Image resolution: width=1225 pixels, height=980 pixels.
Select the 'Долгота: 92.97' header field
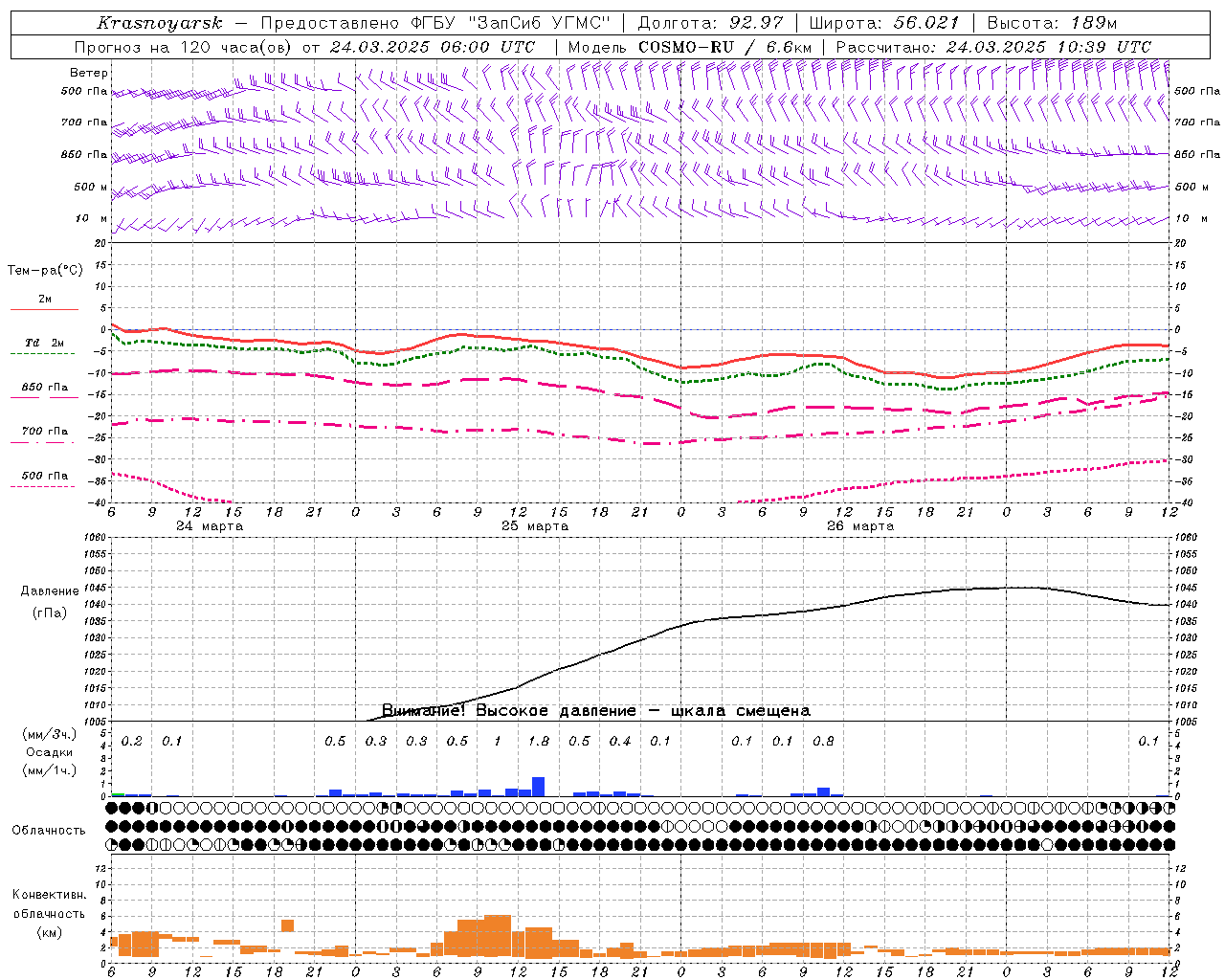(710, 23)
